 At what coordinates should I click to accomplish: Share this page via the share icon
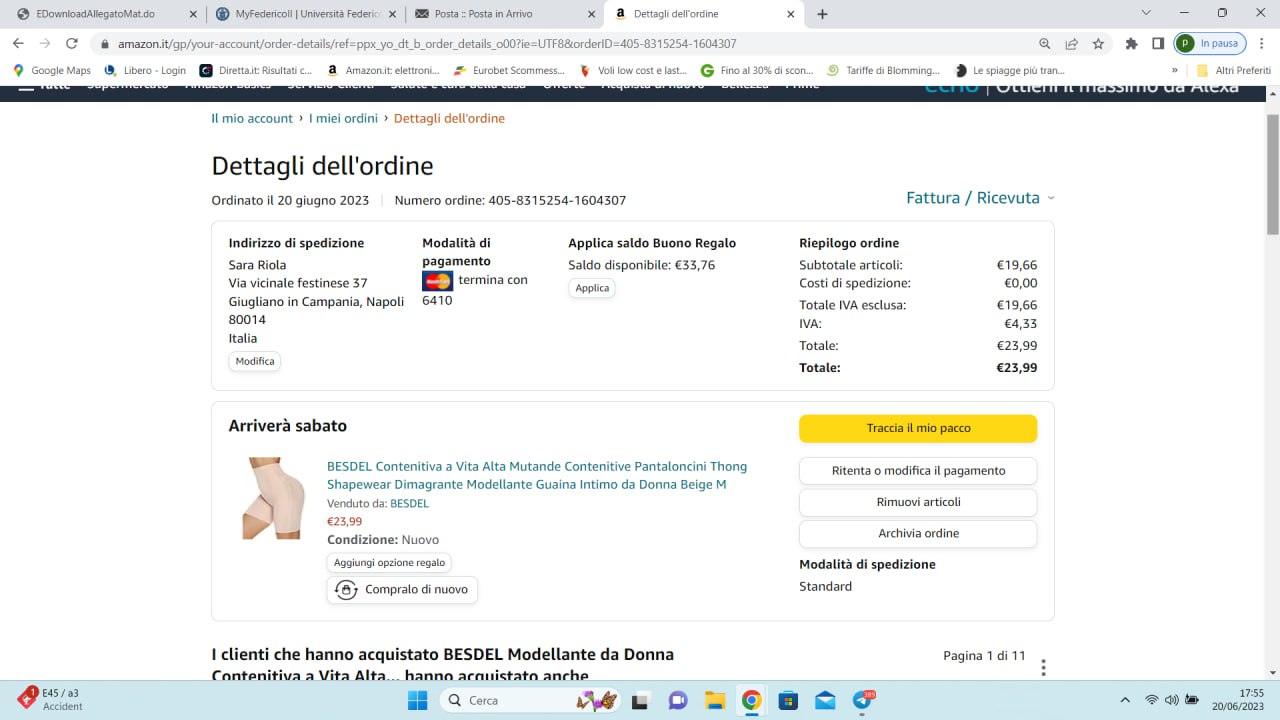pos(1072,44)
